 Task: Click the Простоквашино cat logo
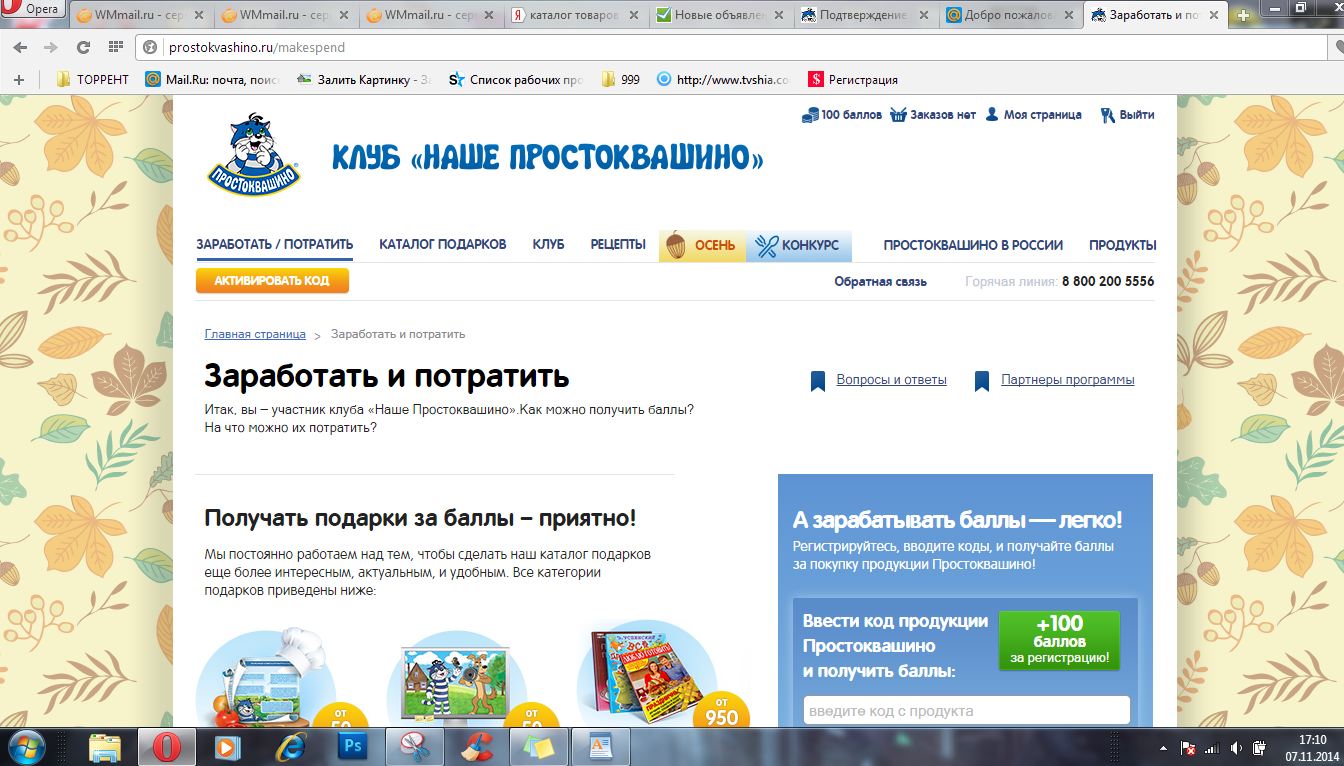pyautogui.click(x=254, y=152)
